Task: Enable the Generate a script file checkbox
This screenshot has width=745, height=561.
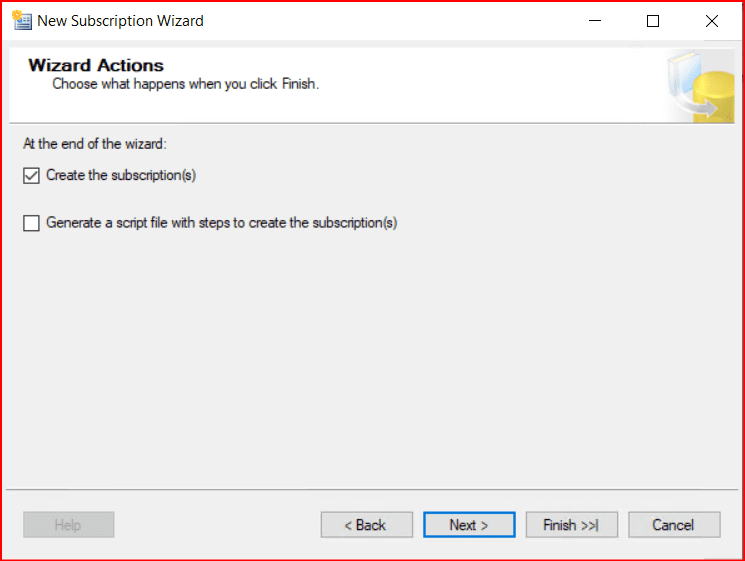Action: point(31,223)
